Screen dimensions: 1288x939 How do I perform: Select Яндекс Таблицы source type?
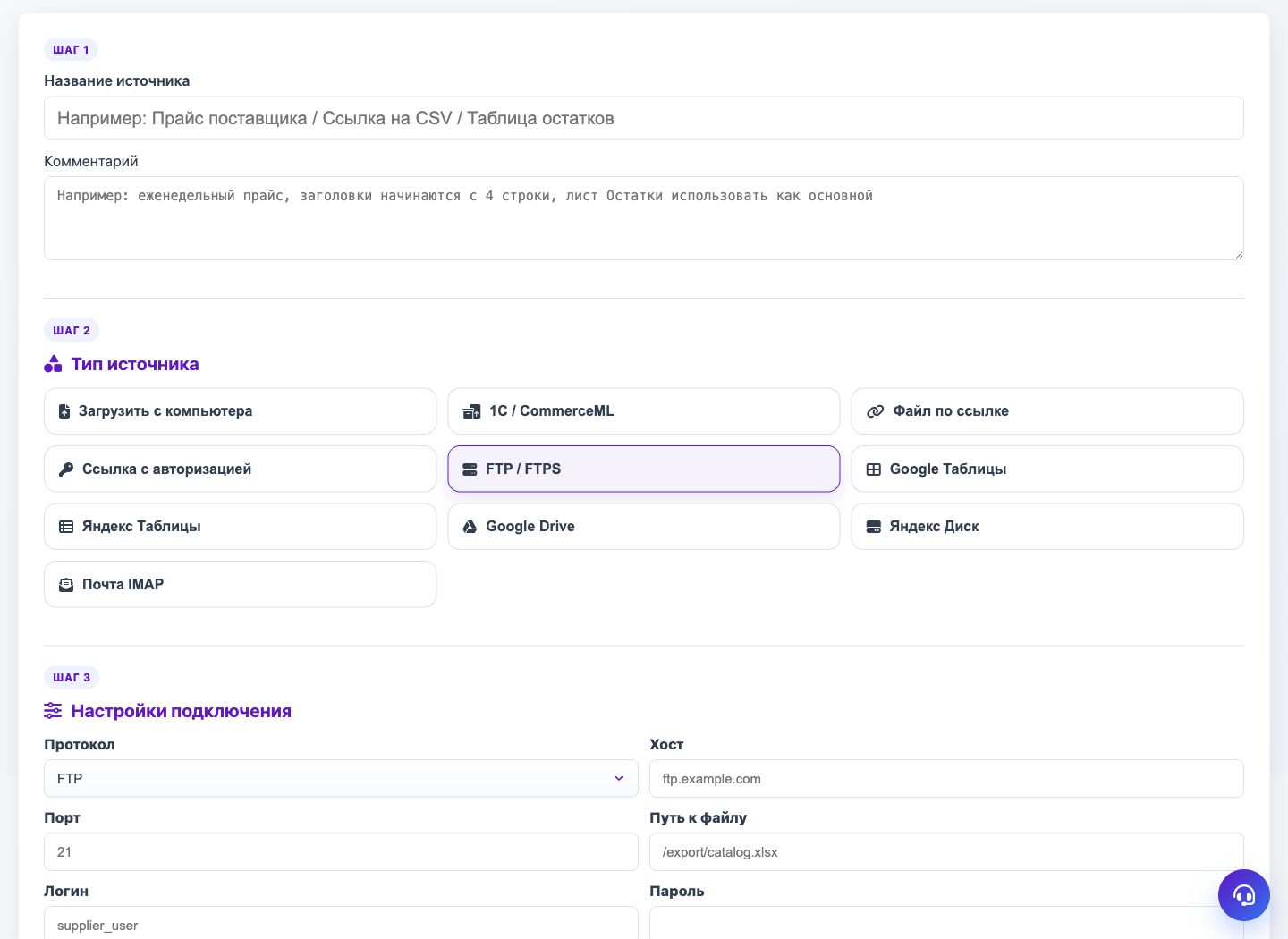(240, 527)
